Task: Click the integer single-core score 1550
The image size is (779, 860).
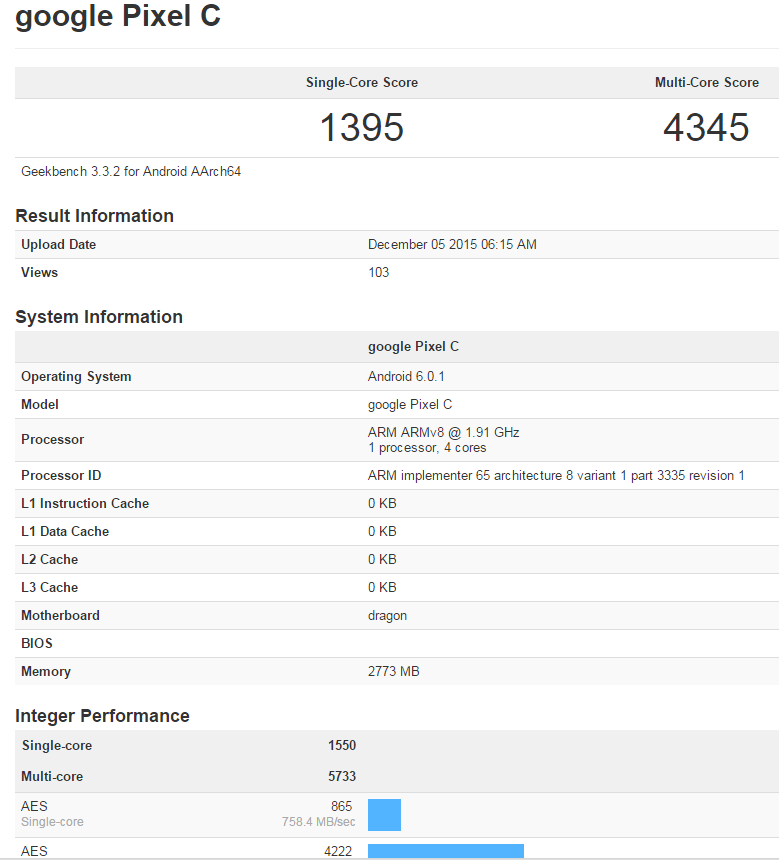Action: click(x=342, y=745)
